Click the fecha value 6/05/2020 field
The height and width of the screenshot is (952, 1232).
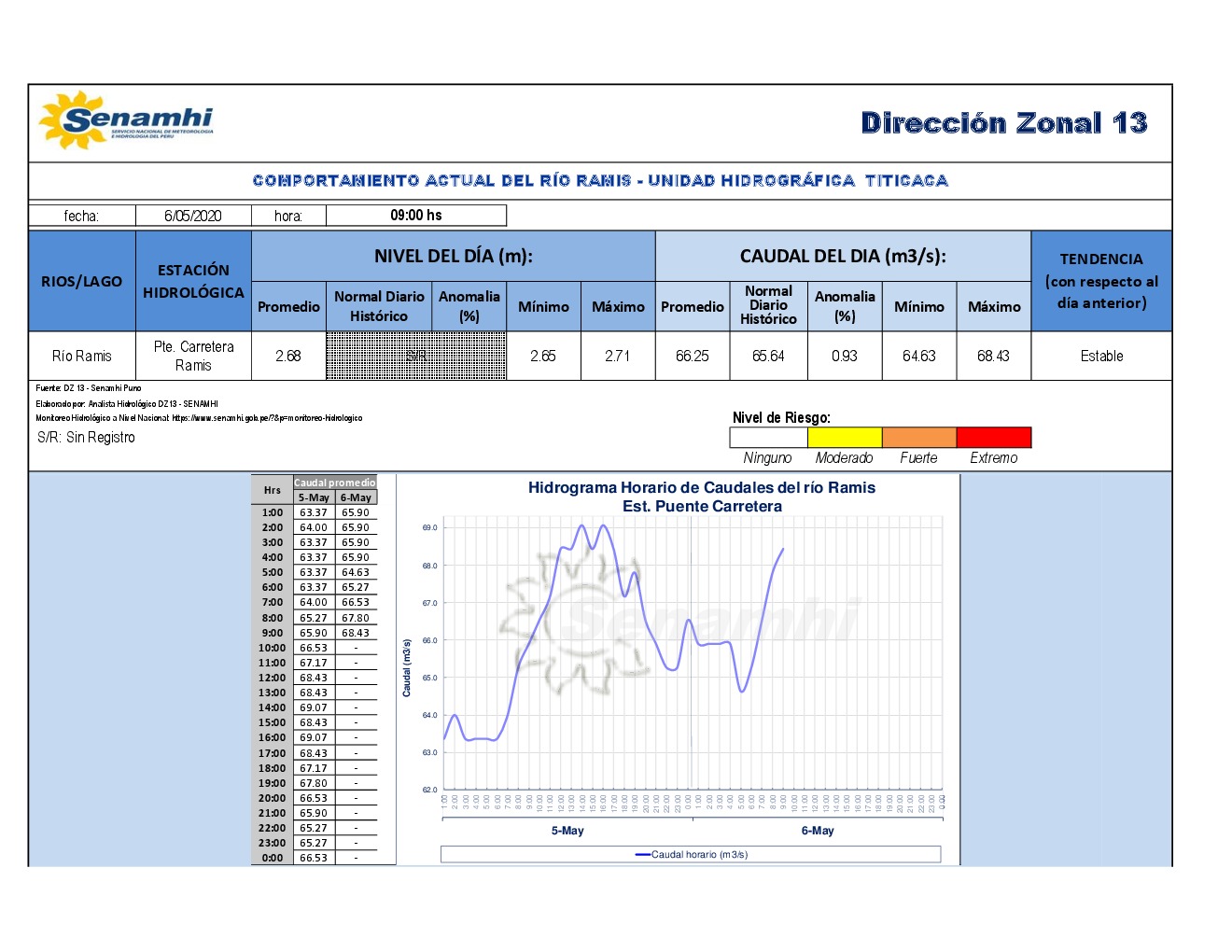[x=193, y=216]
